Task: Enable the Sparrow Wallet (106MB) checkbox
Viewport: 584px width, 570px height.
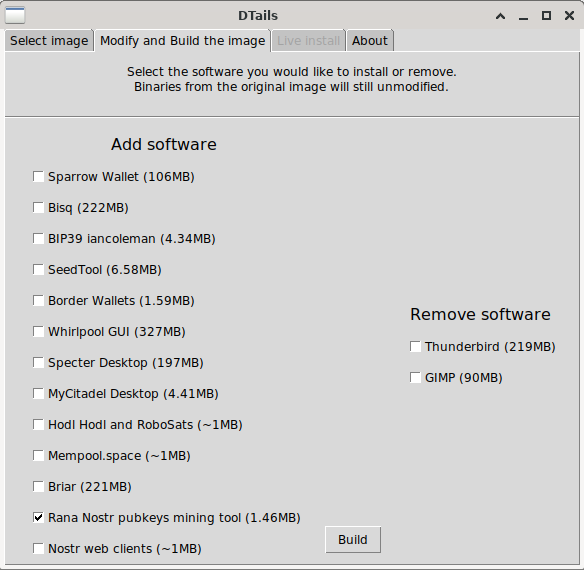Action: tap(38, 177)
